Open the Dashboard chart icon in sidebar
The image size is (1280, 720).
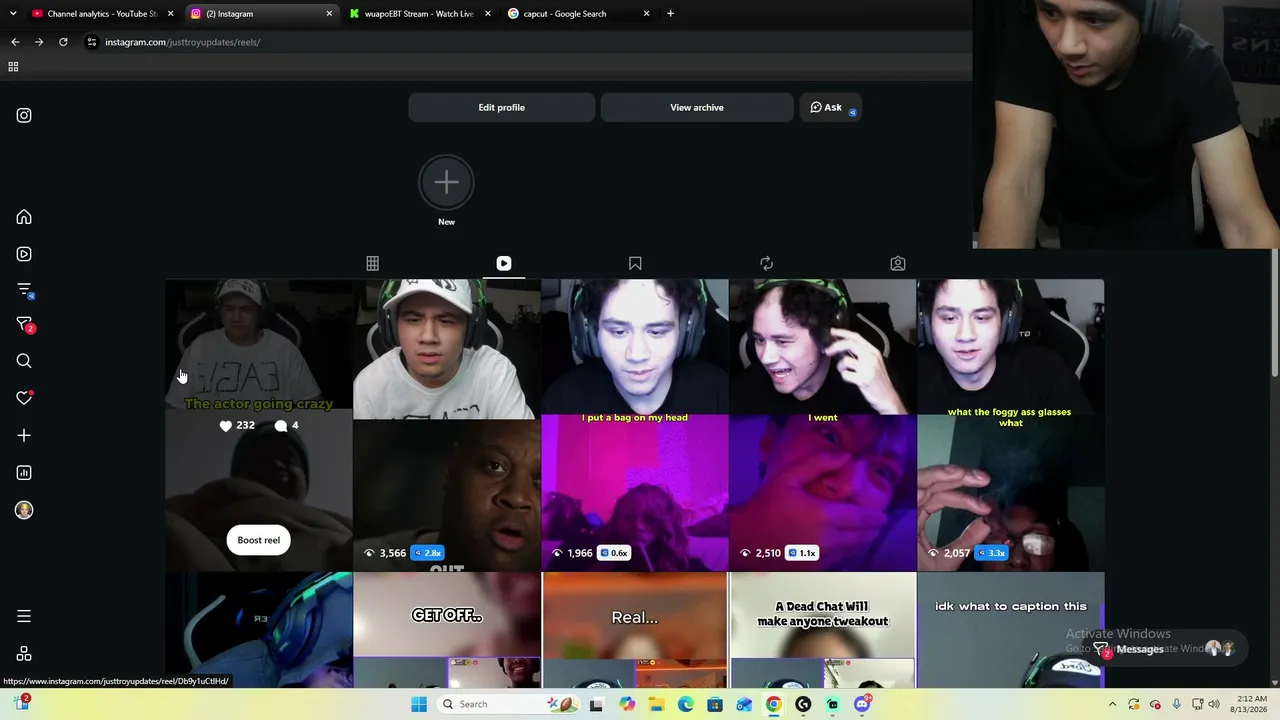pyautogui.click(x=24, y=472)
